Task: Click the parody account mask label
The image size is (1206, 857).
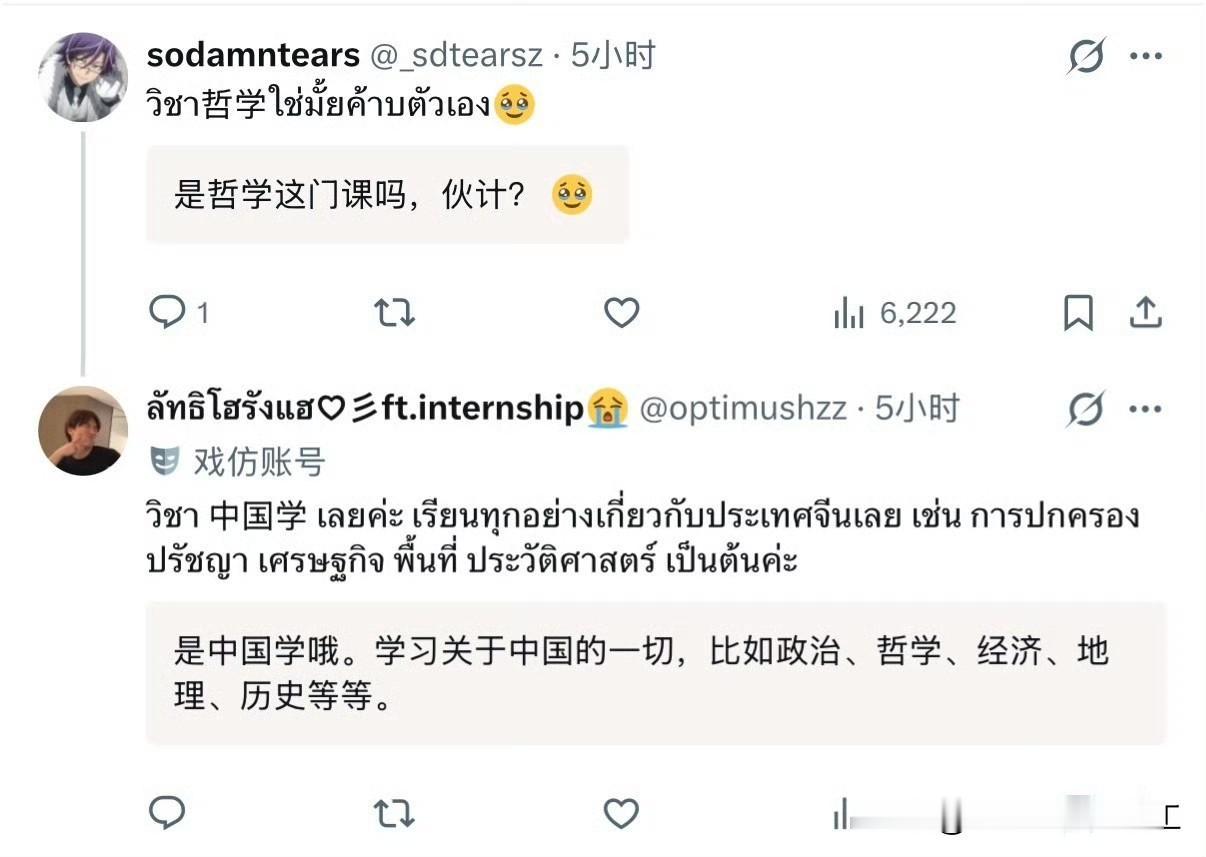Action: click(x=238, y=462)
